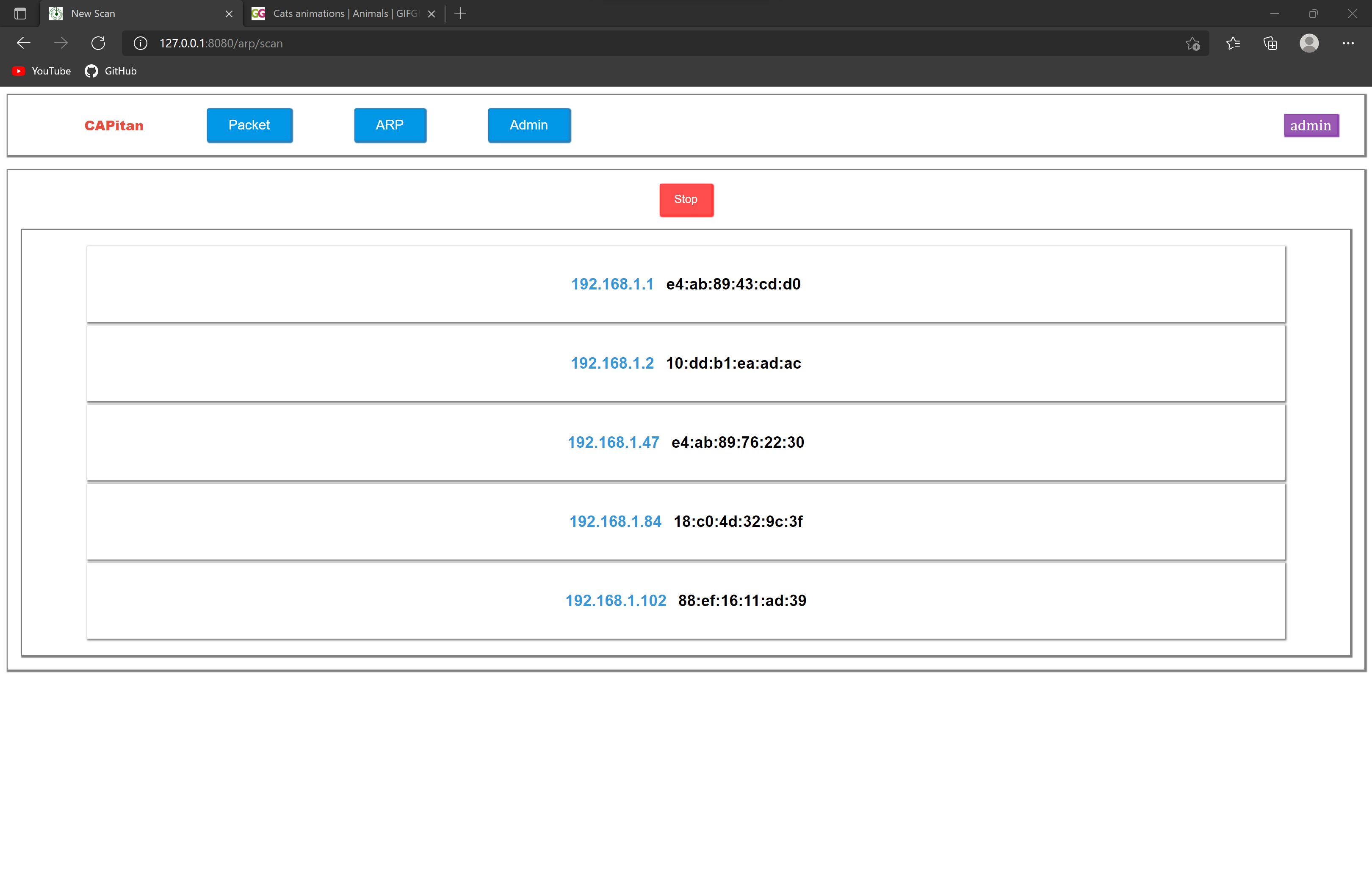Click the purple admin user badge

click(1311, 126)
